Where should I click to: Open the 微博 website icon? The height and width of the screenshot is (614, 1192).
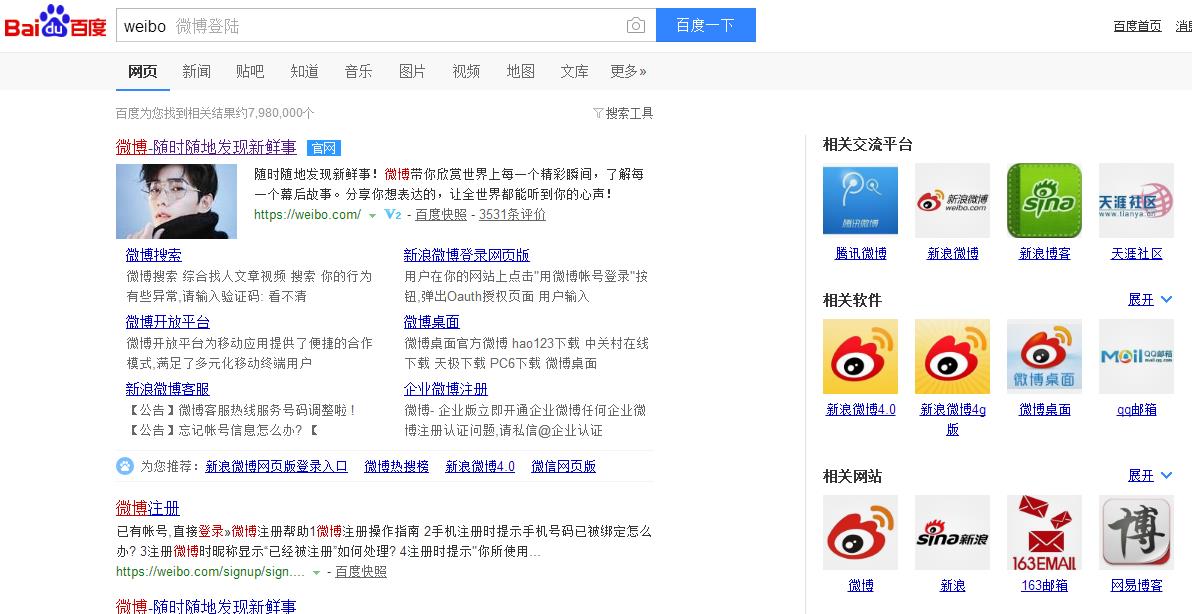(860, 533)
